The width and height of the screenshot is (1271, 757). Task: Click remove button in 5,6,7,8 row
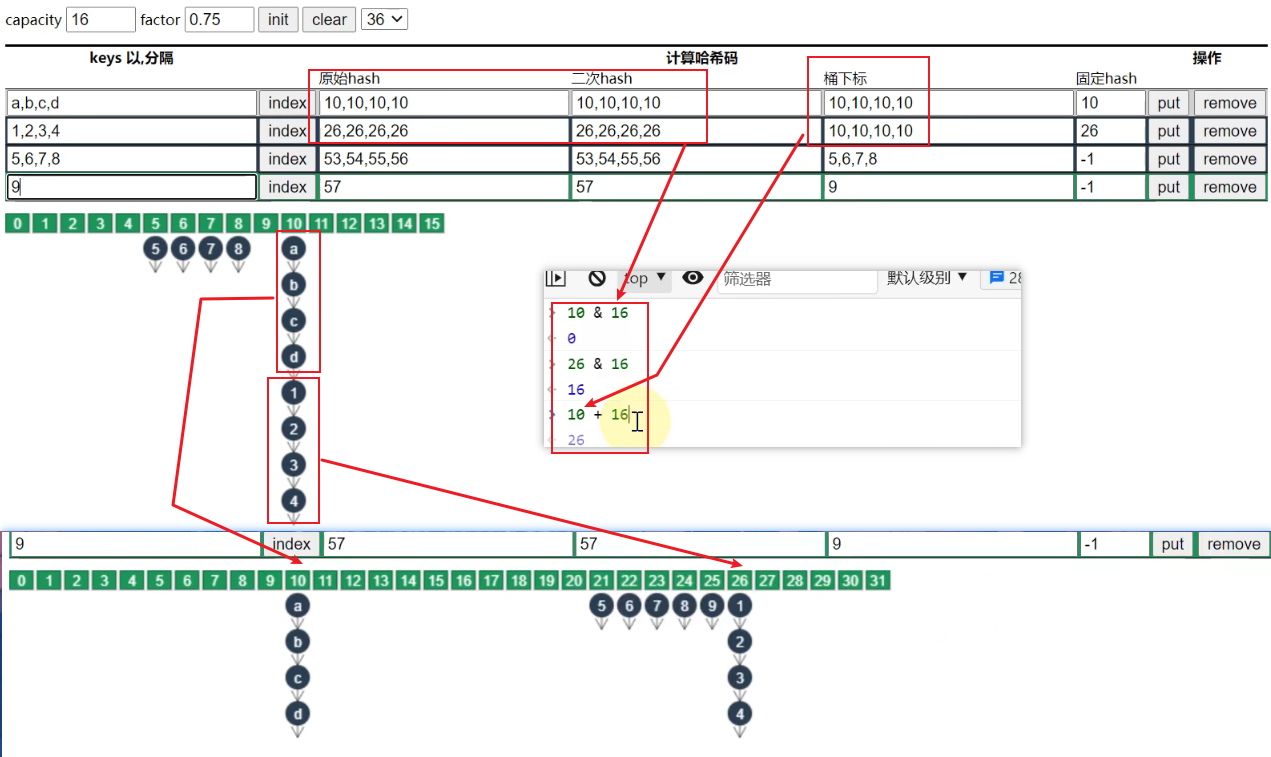tap(1230, 159)
